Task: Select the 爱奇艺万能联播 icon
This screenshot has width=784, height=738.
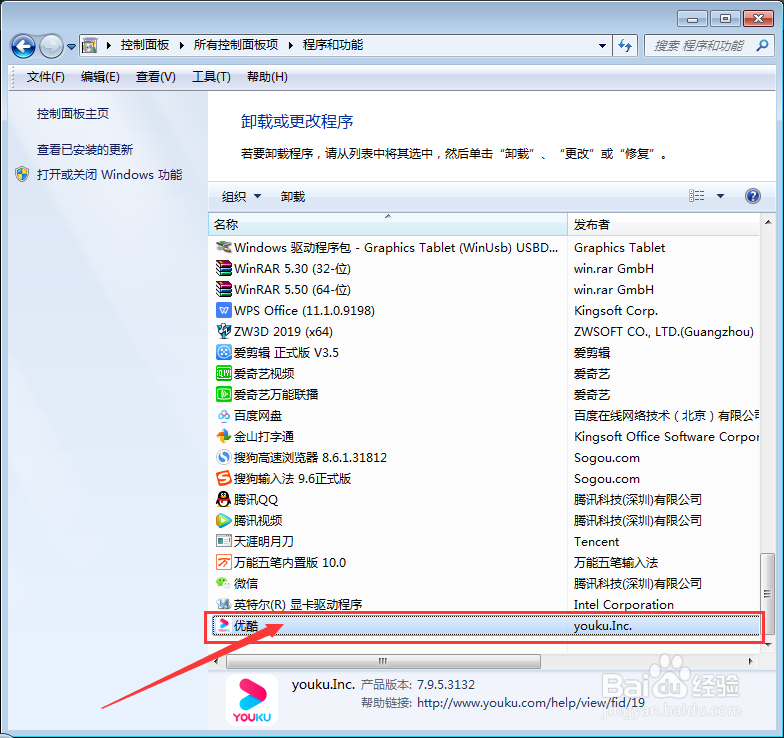Action: click(224, 394)
